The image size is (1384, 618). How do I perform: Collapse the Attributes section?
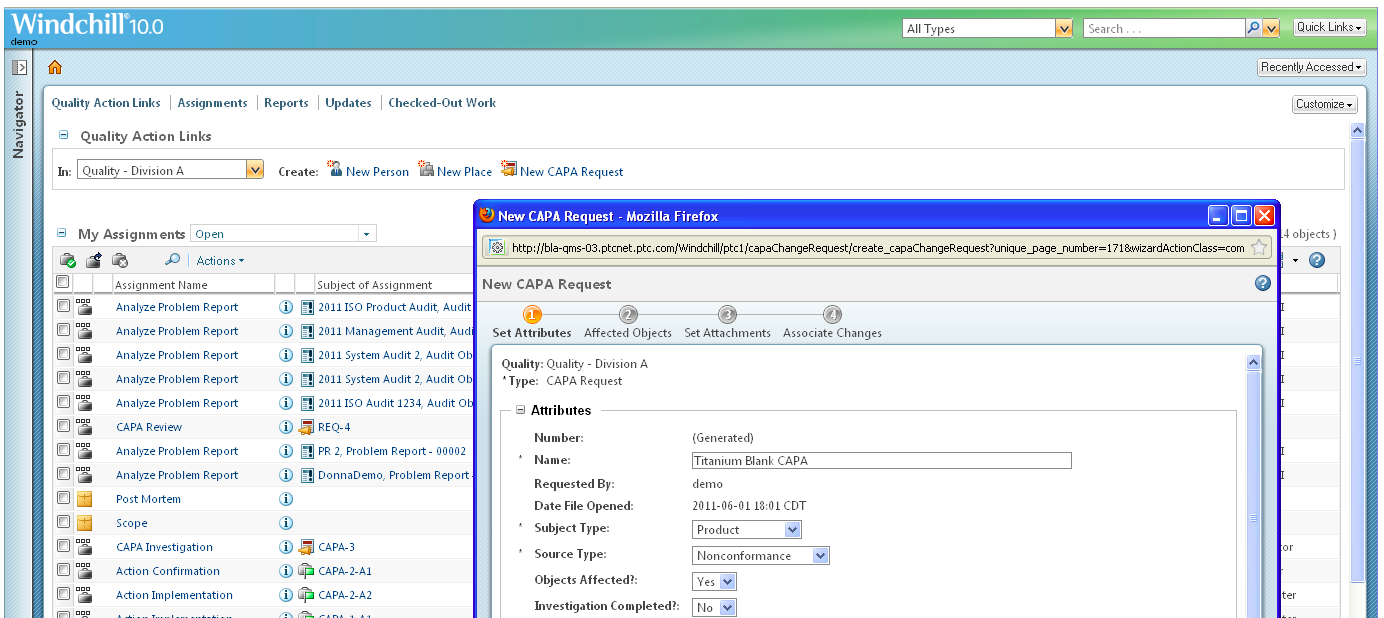point(520,410)
